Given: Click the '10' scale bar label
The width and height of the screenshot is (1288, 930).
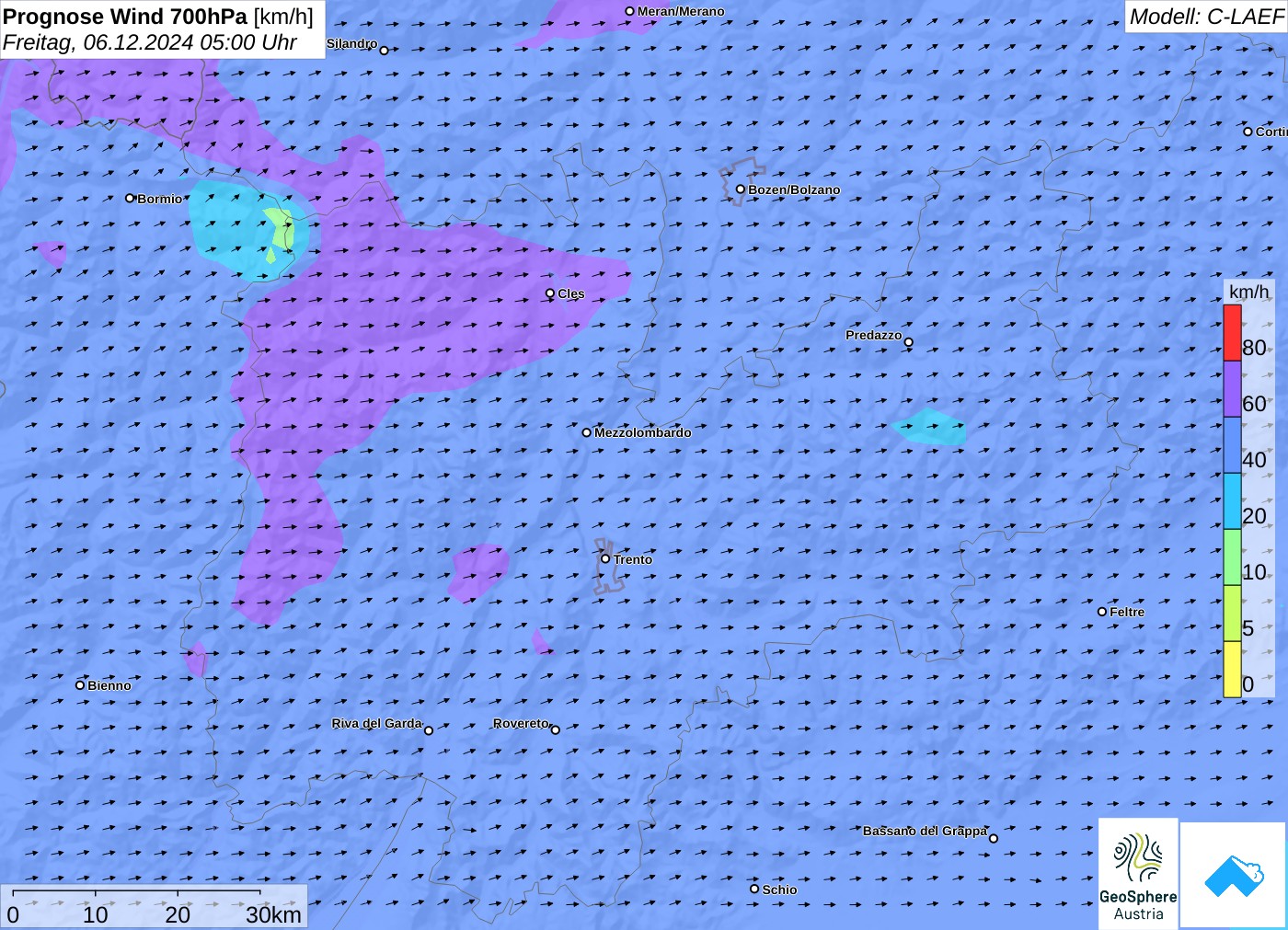Looking at the screenshot, I should click(x=96, y=914).
